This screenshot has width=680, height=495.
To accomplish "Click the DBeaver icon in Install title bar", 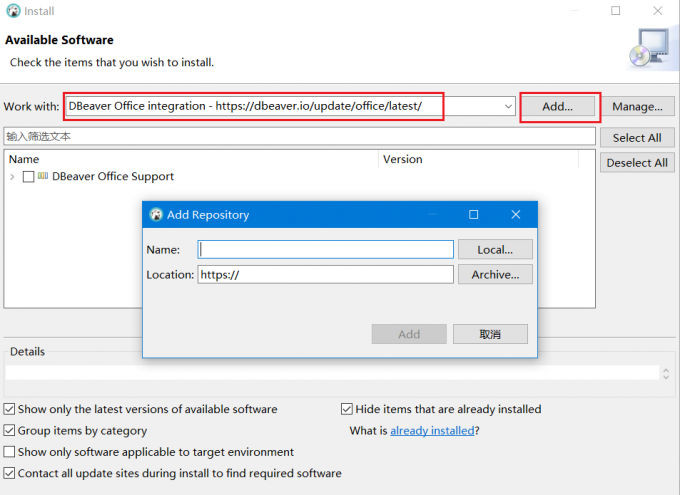I will tap(13, 11).
